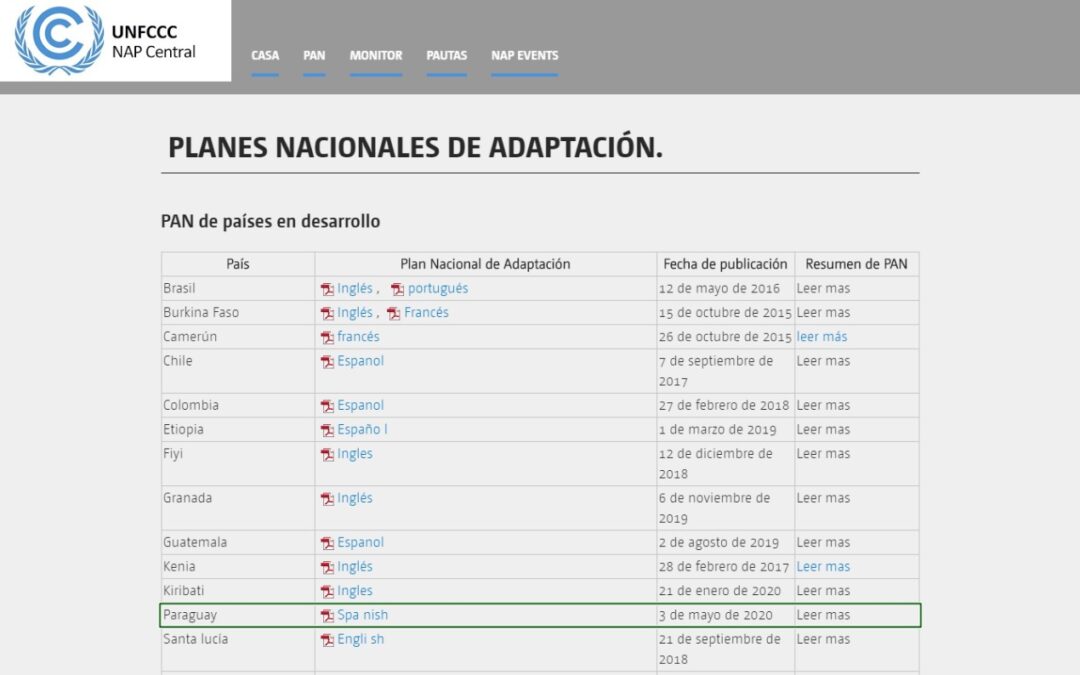Click the PDF icon in the Chile row
This screenshot has height=675, width=1080.
pos(327,362)
